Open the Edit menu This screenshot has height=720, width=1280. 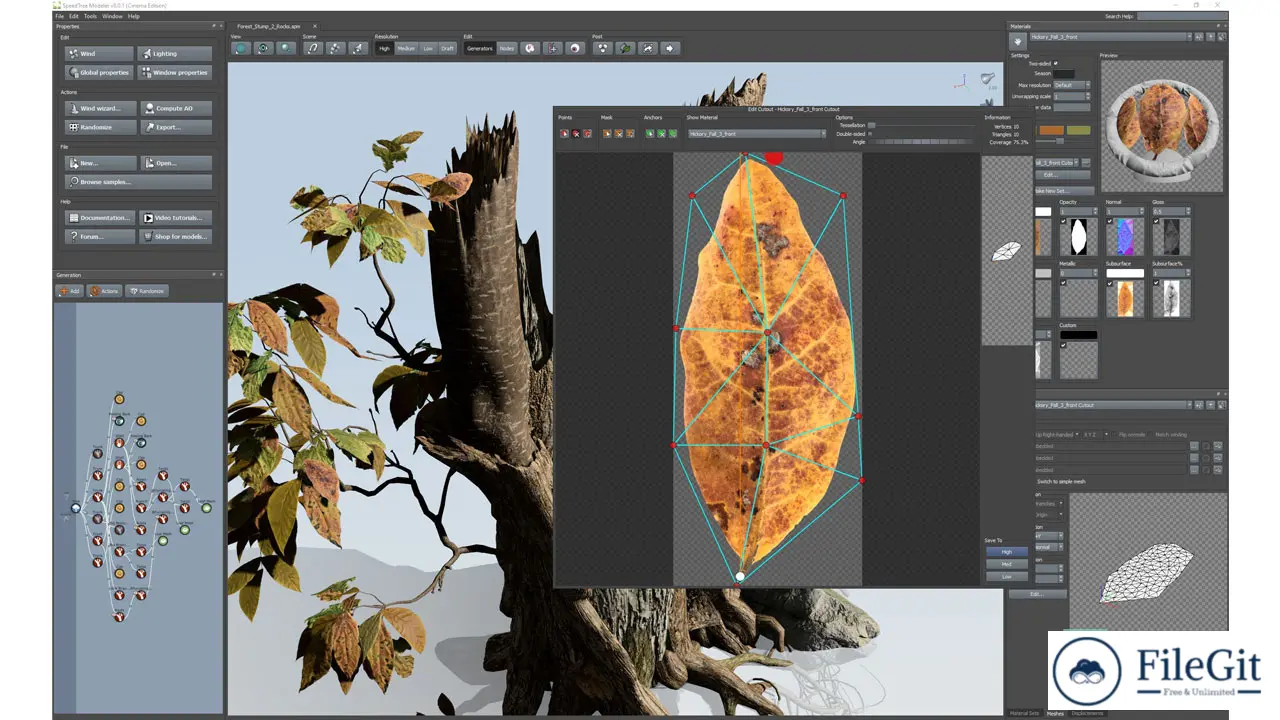tap(73, 16)
